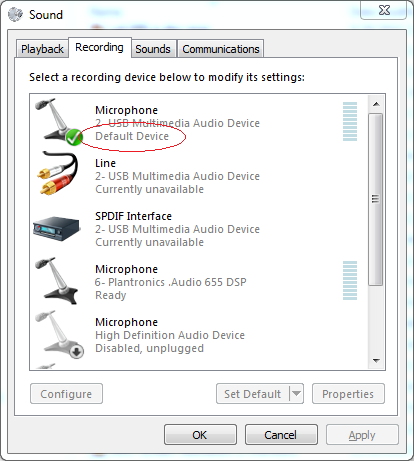This screenshot has width=414, height=461.
Task: Click the device list scrollbar thumb
Action: click(376, 199)
